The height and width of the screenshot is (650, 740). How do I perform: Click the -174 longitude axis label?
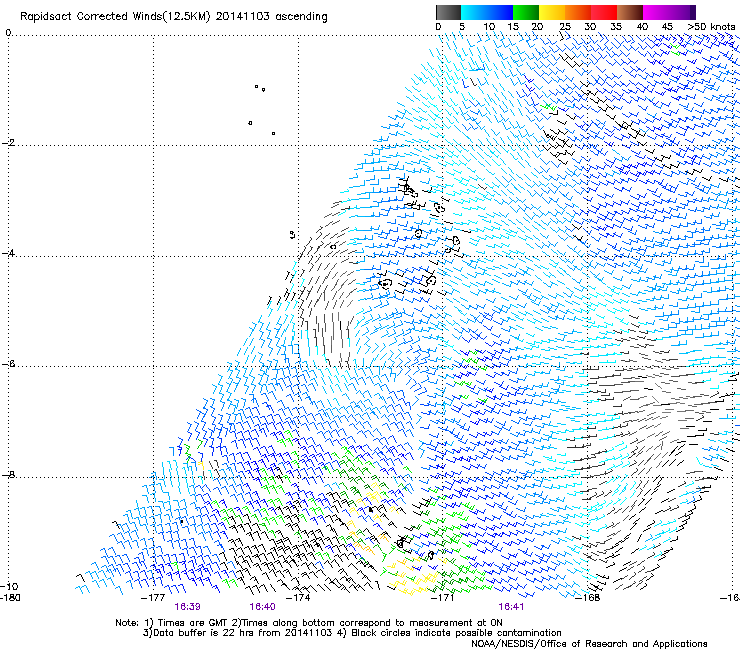(298, 598)
